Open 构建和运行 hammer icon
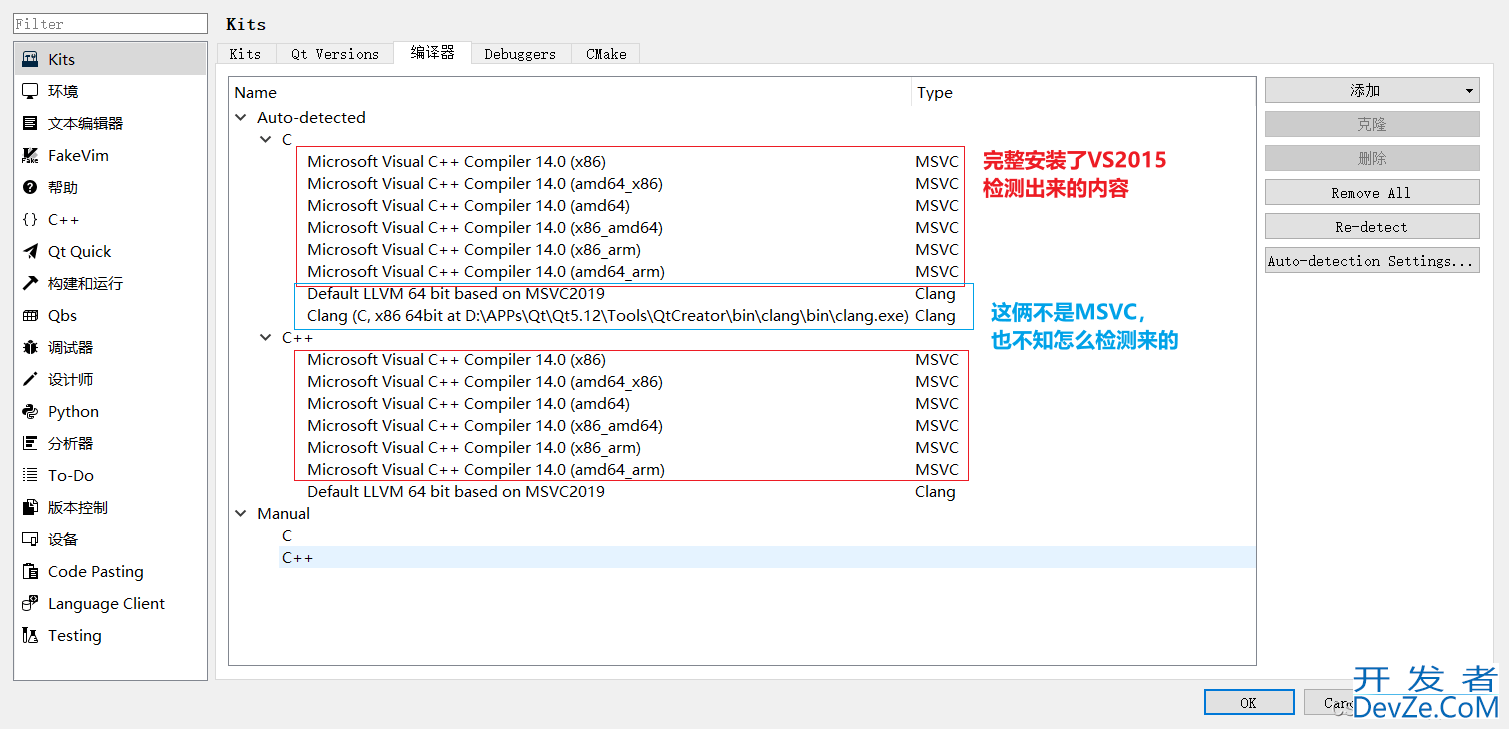The height and width of the screenshot is (729, 1509). [30, 284]
